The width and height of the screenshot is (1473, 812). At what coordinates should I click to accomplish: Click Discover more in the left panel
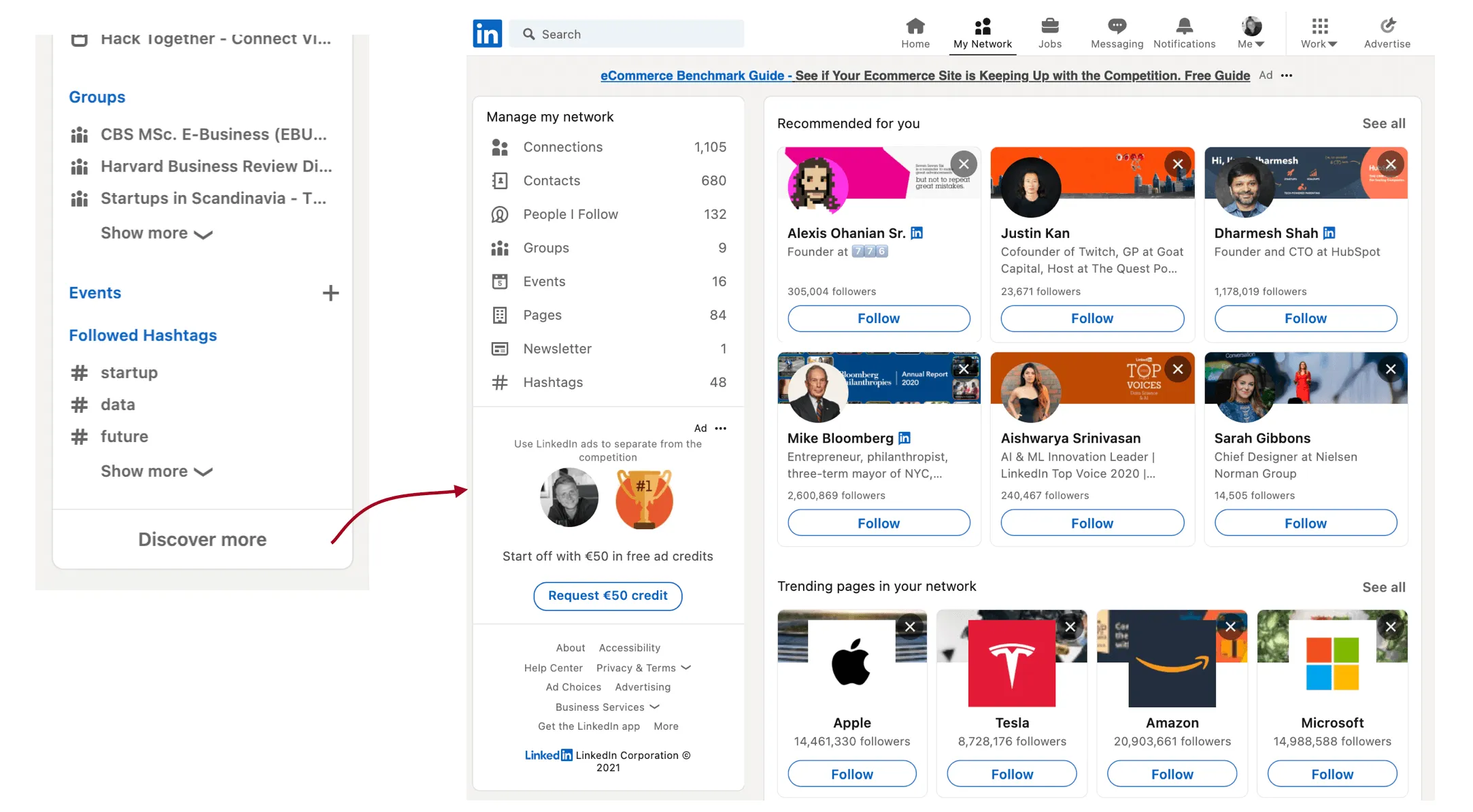pos(203,539)
